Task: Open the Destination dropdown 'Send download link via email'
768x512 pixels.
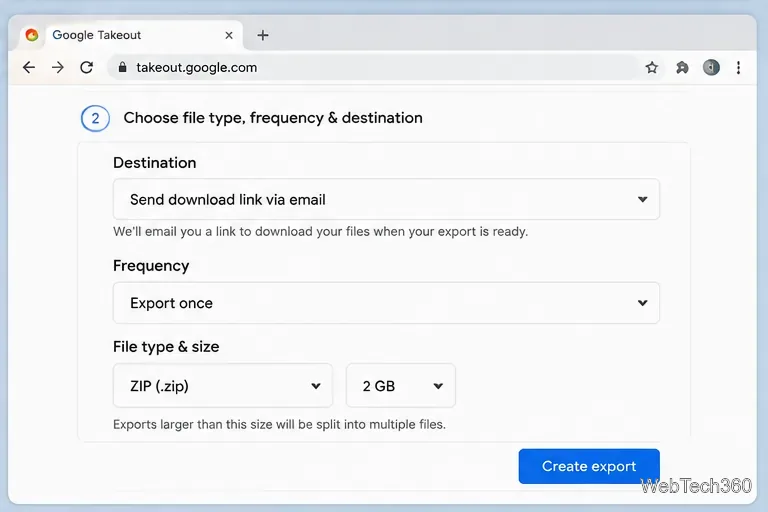Action: (386, 199)
